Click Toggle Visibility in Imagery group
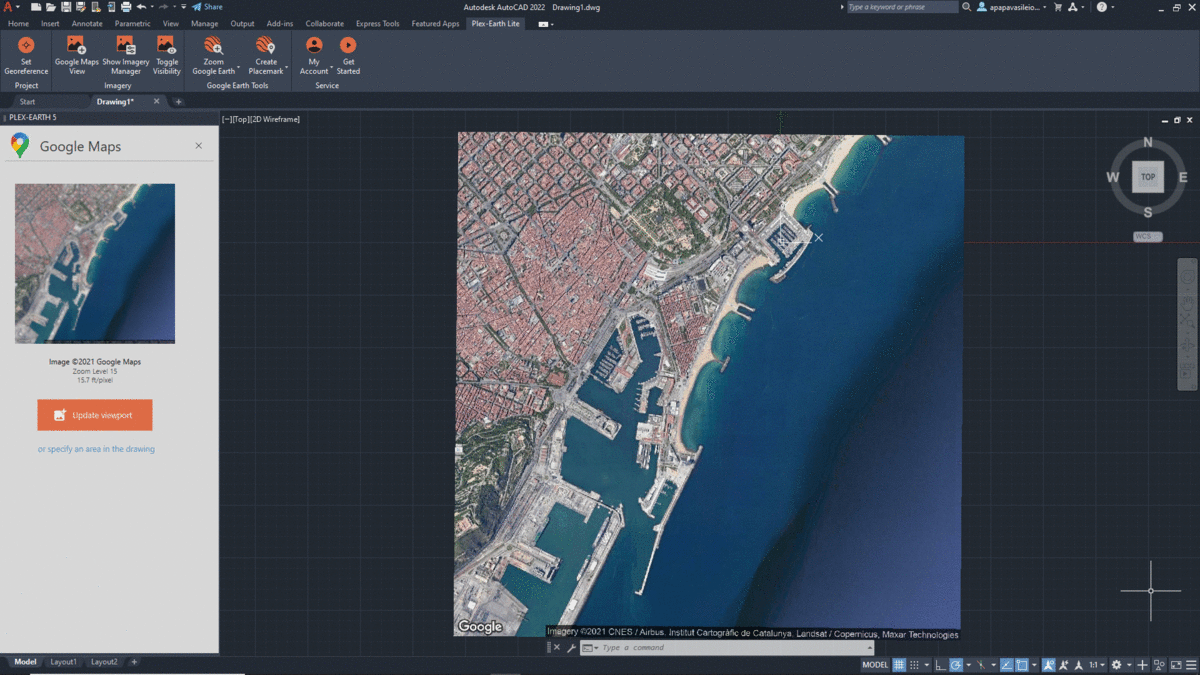Screen dimensions: 1200x675 pyautogui.click(x=167, y=46)
